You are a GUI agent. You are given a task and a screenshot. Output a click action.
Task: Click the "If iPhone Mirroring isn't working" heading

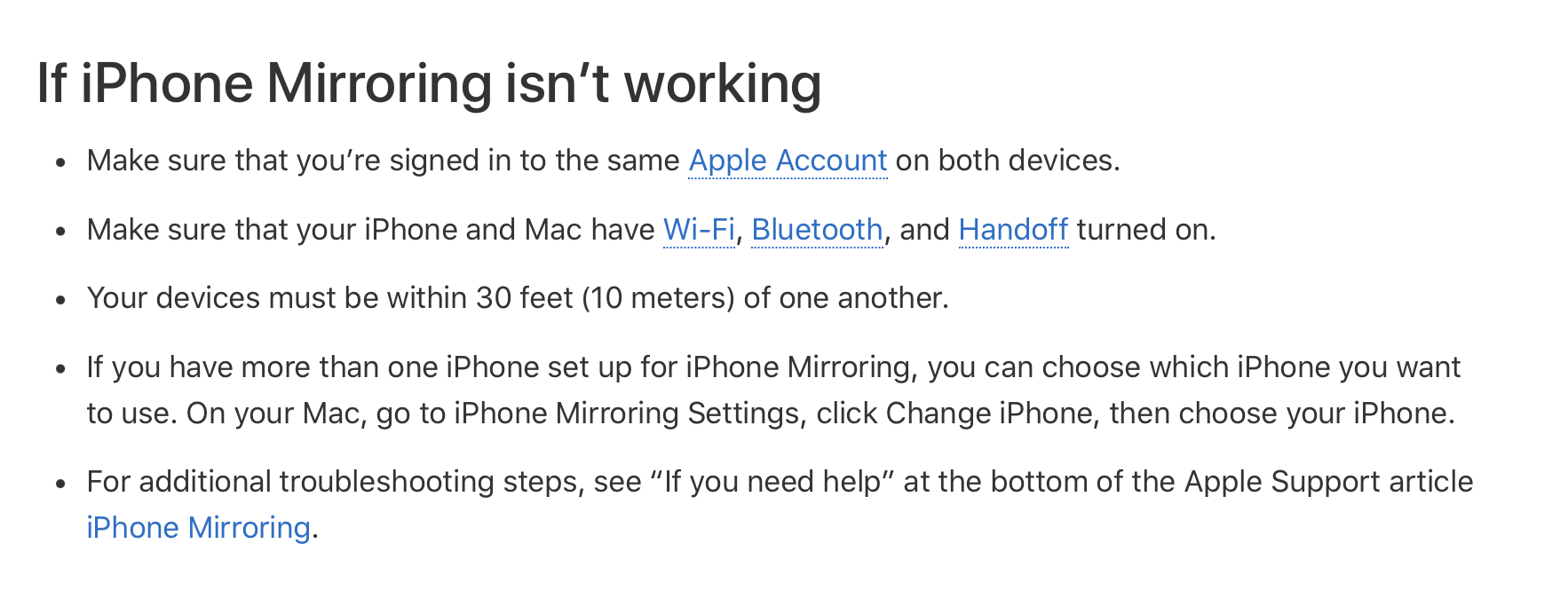tap(429, 84)
